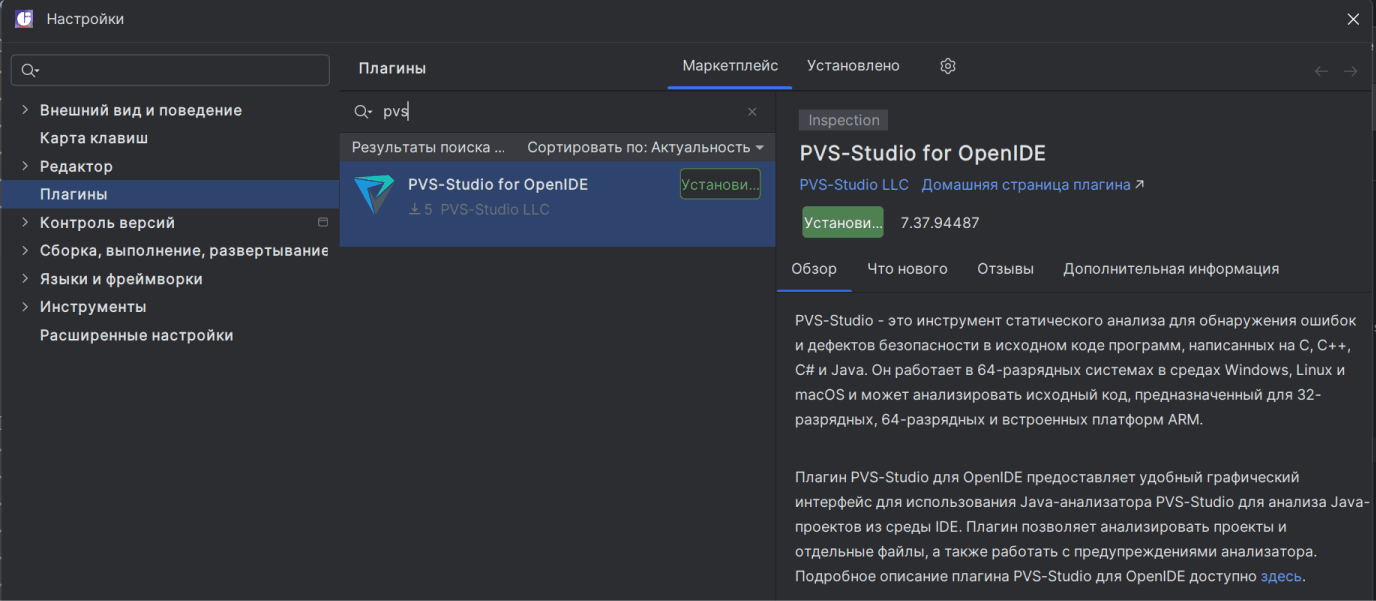
Task: Click the plugin search input field
Action: [x=560, y=112]
